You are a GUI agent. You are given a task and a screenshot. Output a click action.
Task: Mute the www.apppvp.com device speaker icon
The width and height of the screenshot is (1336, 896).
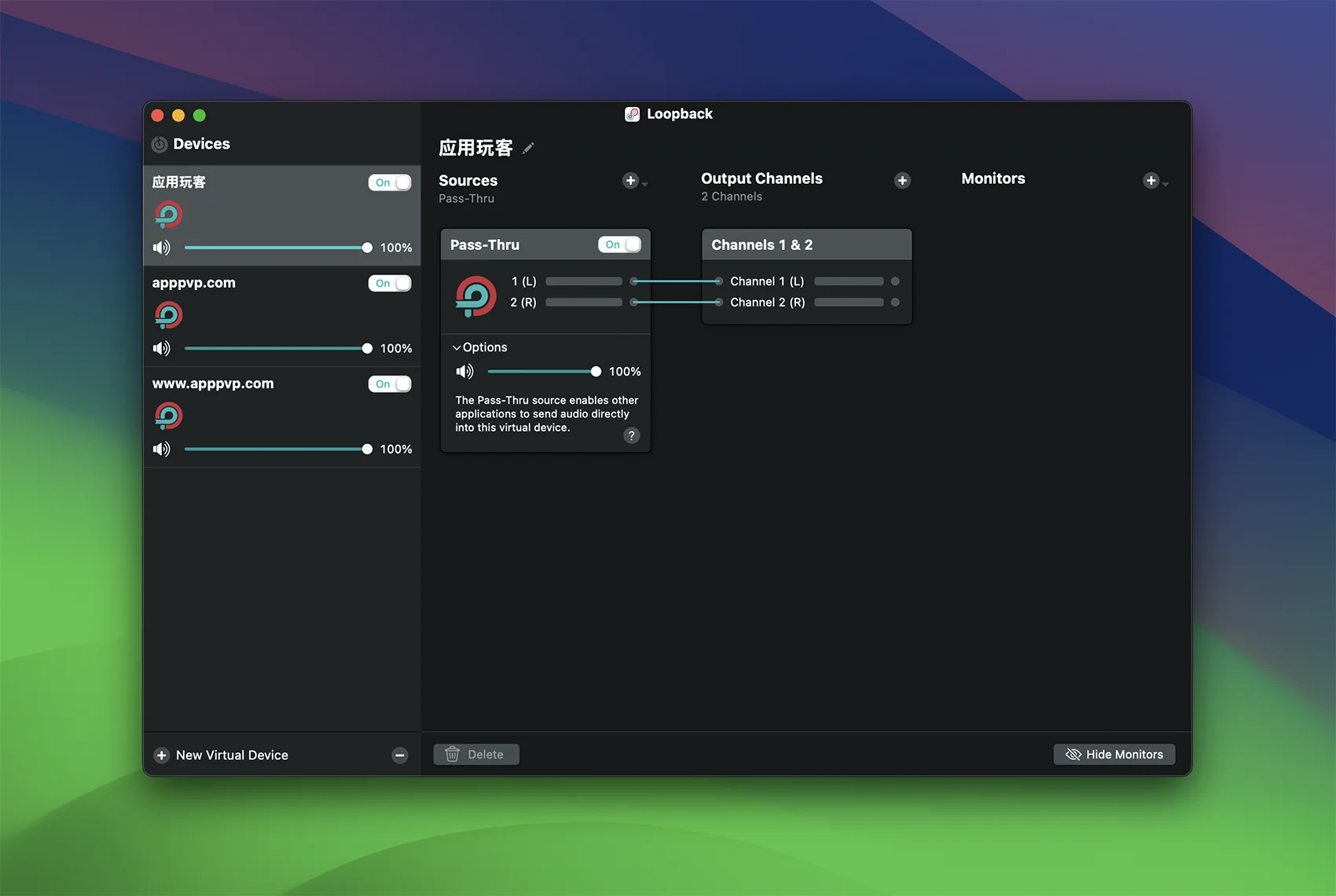[161, 449]
